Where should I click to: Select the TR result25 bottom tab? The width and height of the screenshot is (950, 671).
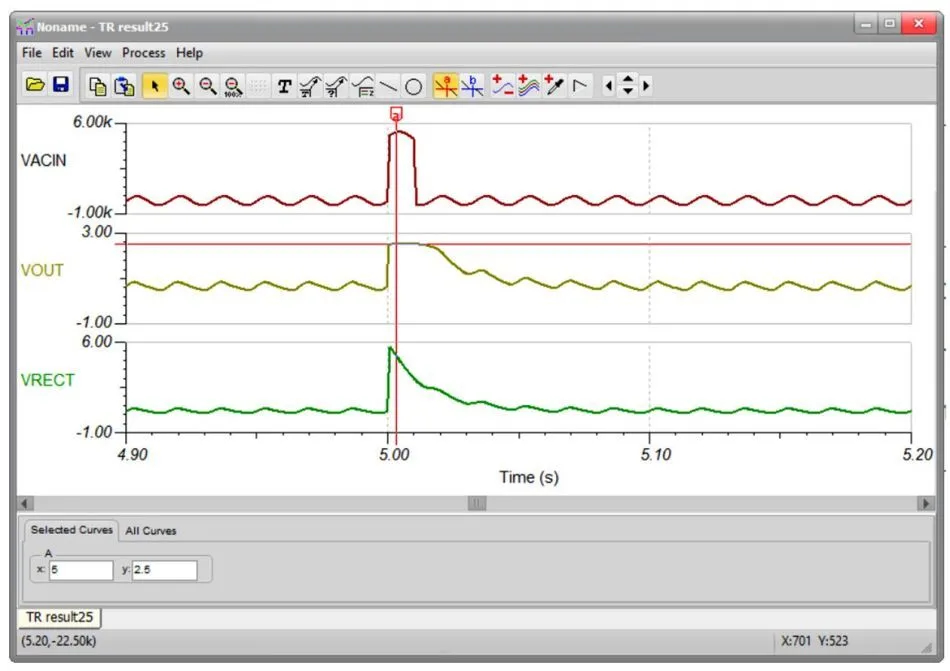[x=59, y=617]
